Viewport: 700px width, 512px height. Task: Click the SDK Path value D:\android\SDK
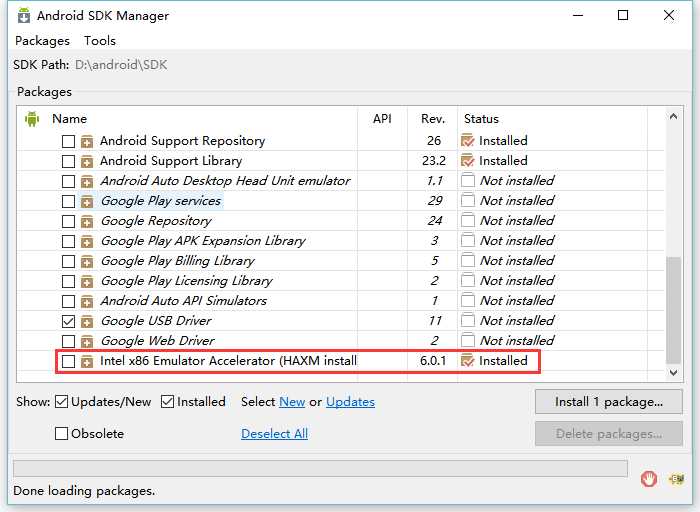tap(121, 65)
